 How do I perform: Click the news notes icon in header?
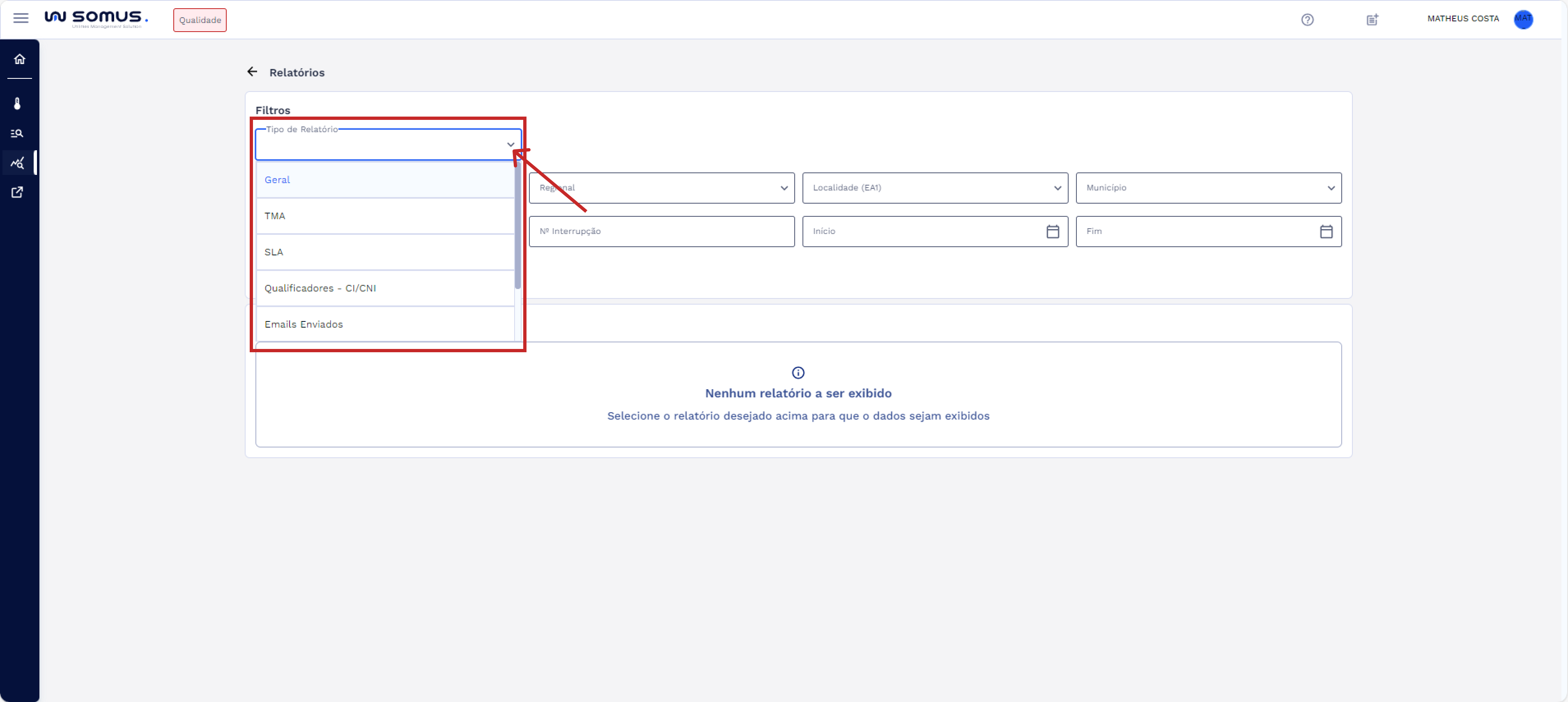(1372, 19)
